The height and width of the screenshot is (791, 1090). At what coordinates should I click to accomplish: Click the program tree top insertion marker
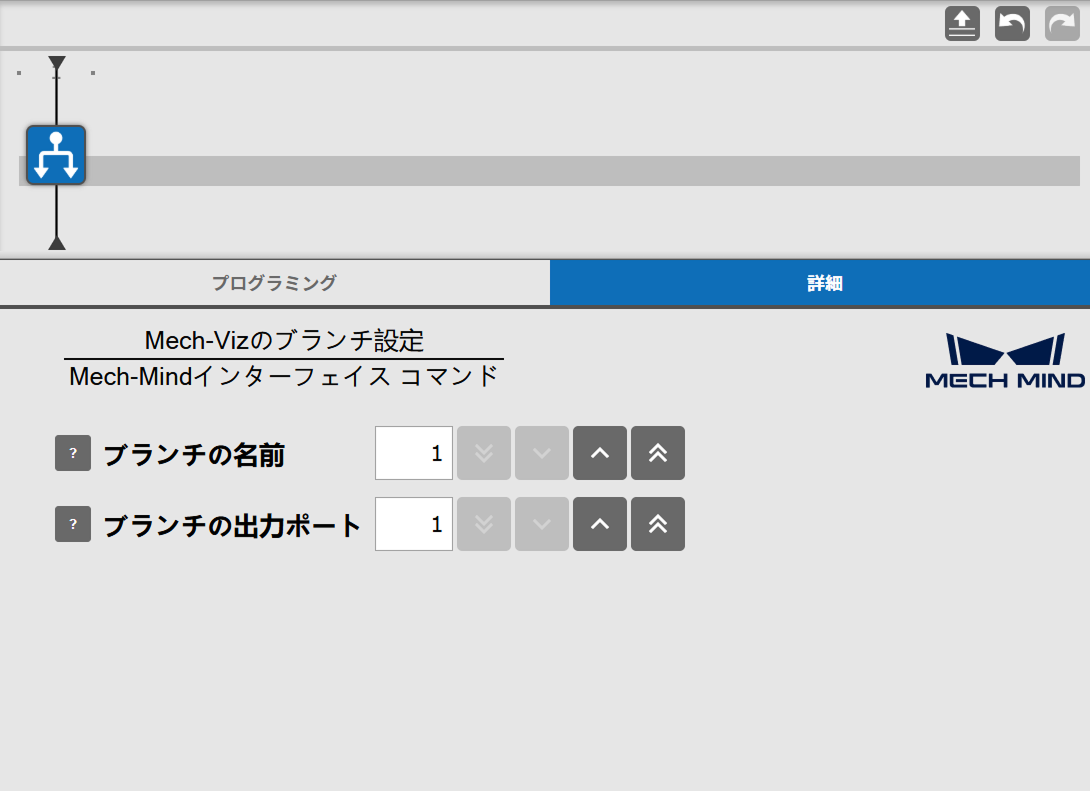pos(57,63)
